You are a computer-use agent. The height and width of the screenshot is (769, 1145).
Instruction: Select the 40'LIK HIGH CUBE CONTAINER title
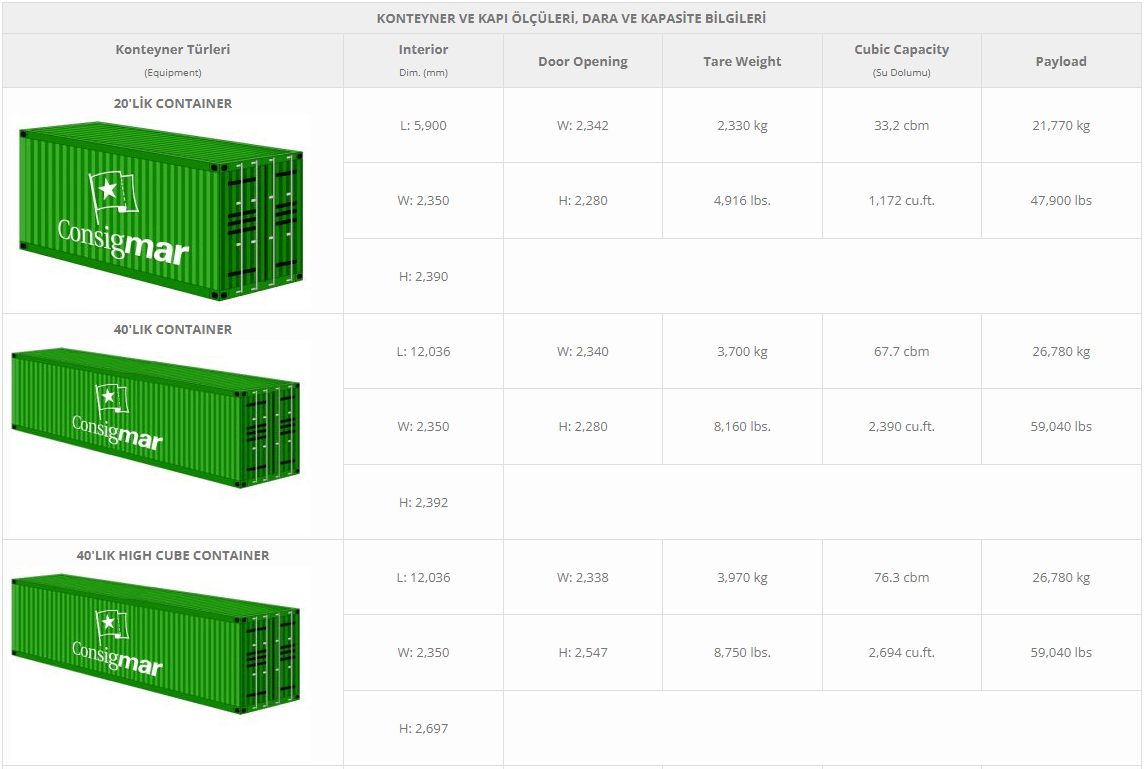tap(173, 555)
